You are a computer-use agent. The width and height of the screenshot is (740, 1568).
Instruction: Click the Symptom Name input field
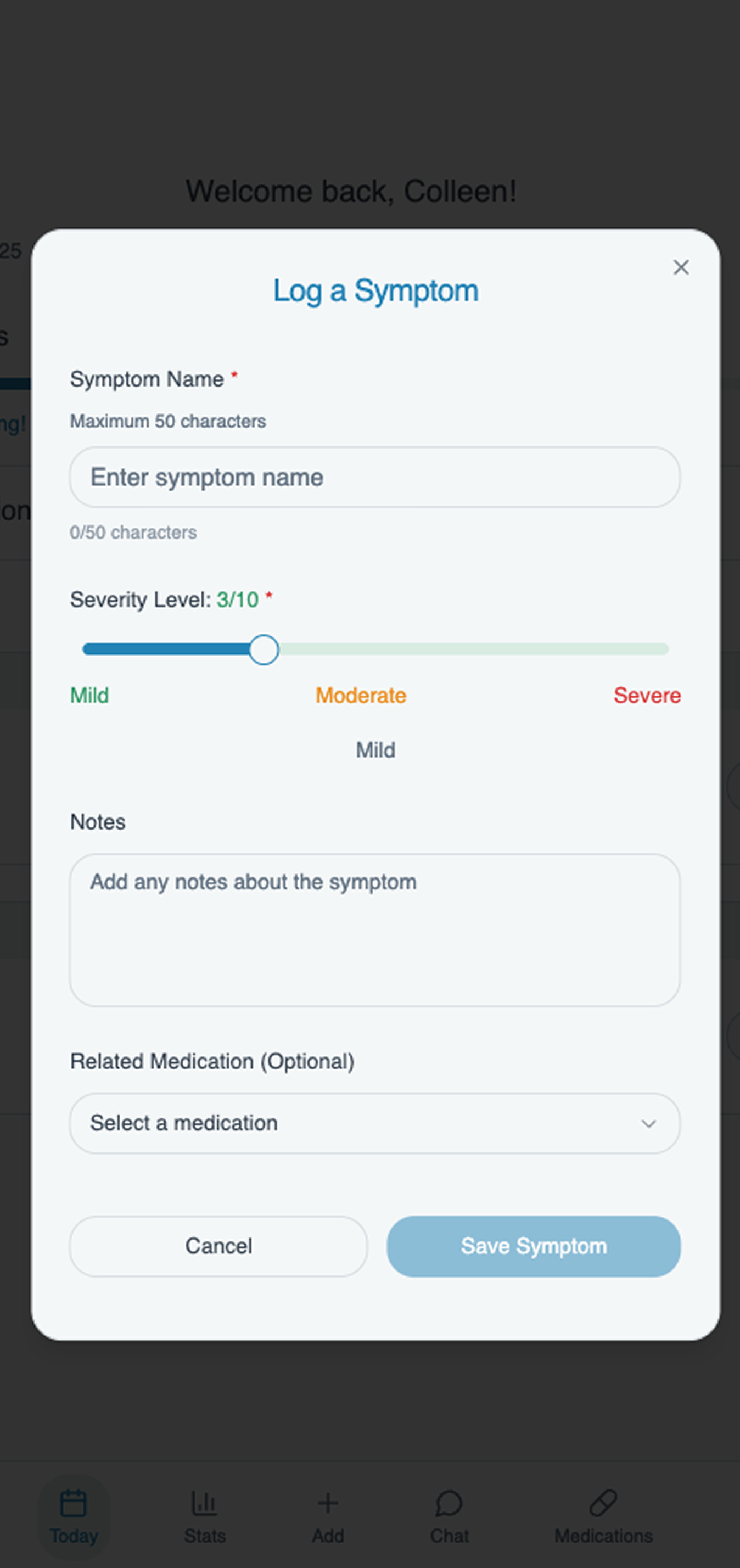pyautogui.click(x=375, y=477)
